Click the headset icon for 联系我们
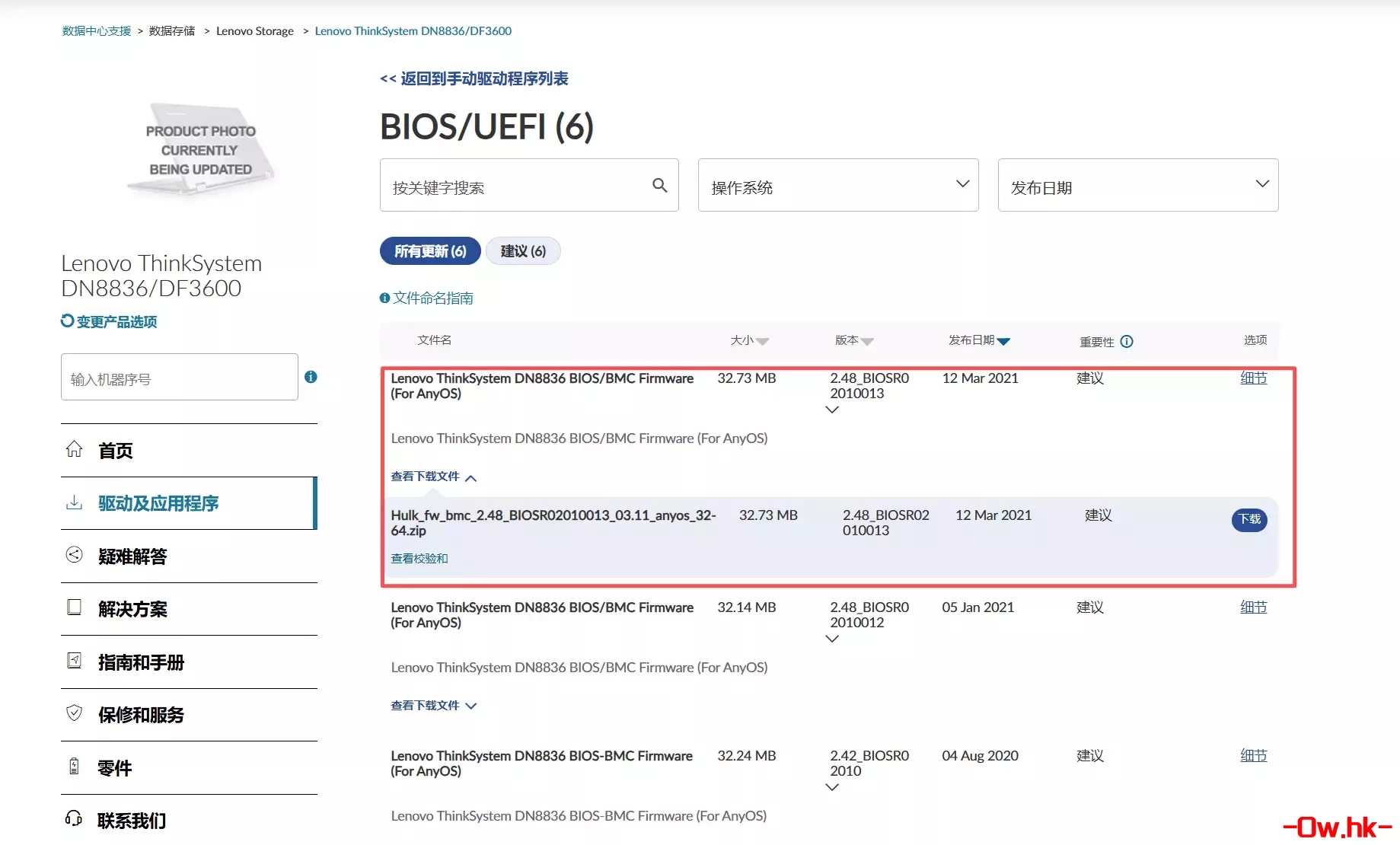This screenshot has width=1400, height=845. pyautogui.click(x=74, y=819)
